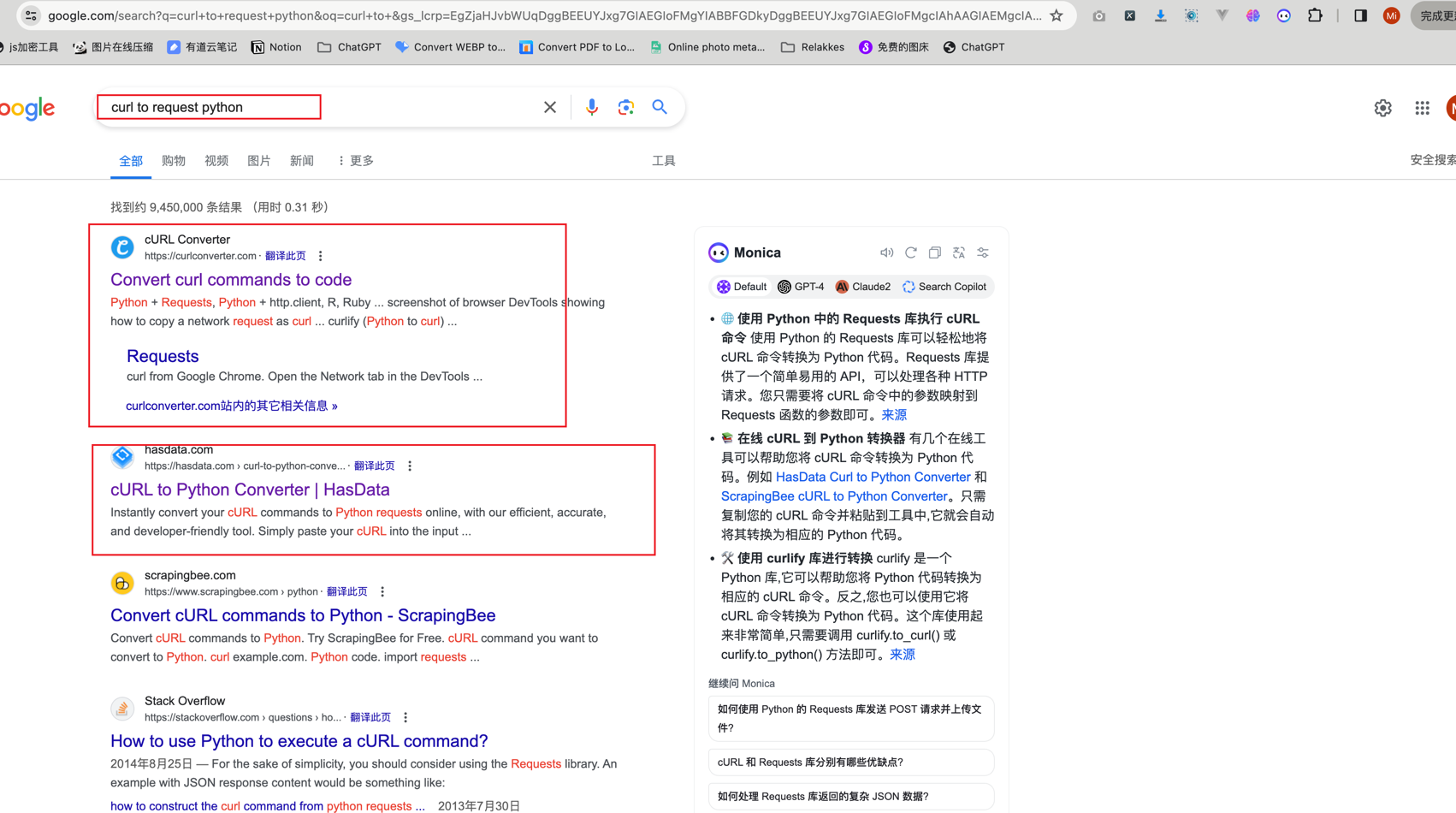1456x813 pixels.
Task: Ask Monica about POST request with file upload
Action: point(851,718)
